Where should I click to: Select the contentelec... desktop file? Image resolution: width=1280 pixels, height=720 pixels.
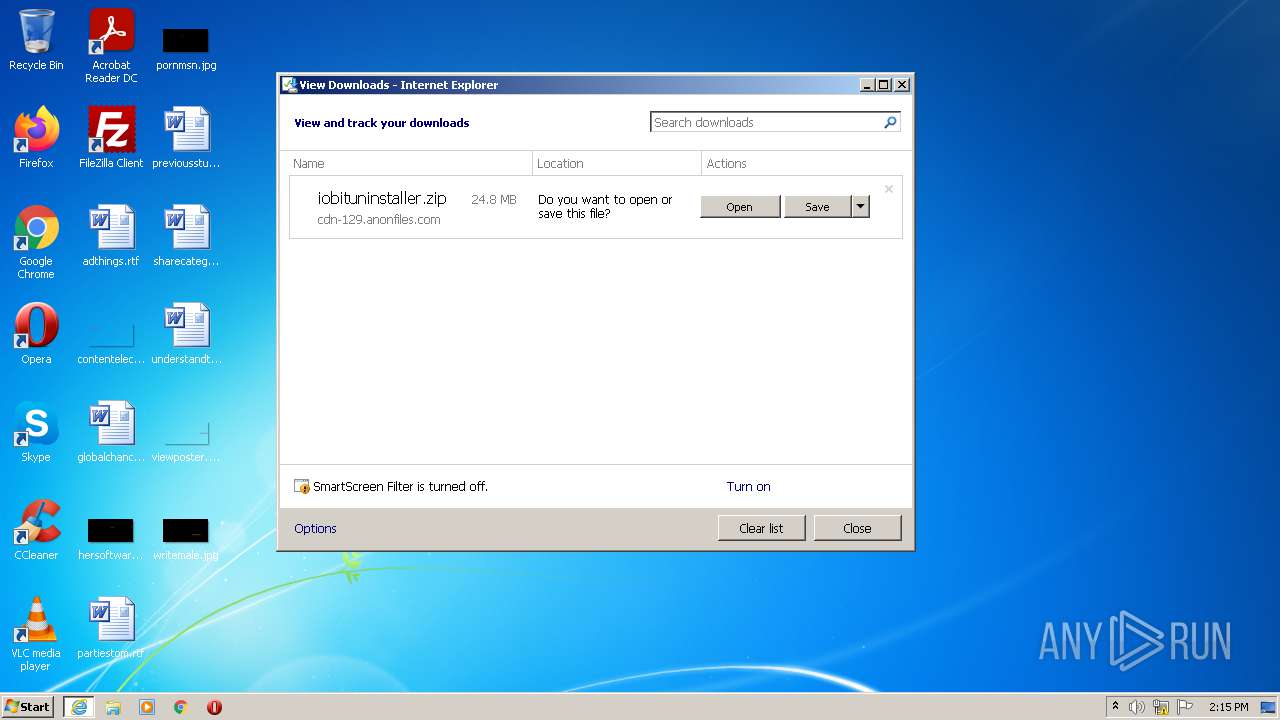(111, 340)
